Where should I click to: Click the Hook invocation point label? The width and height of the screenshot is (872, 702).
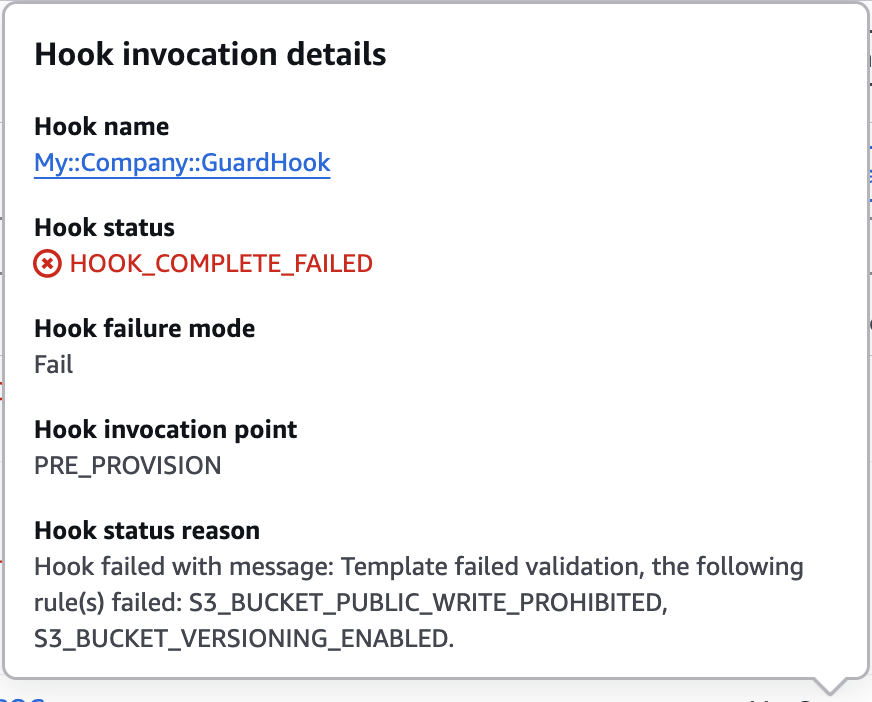pos(165,429)
